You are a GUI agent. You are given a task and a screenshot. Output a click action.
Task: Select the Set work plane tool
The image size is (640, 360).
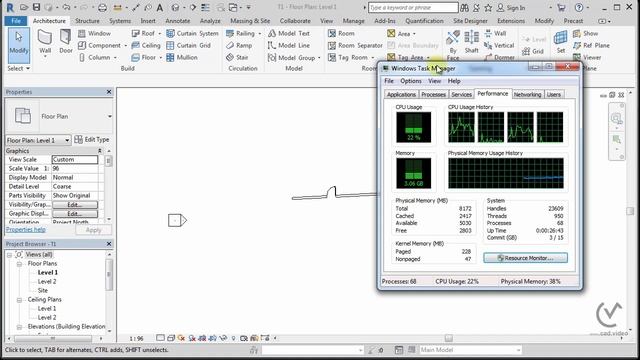point(561,42)
